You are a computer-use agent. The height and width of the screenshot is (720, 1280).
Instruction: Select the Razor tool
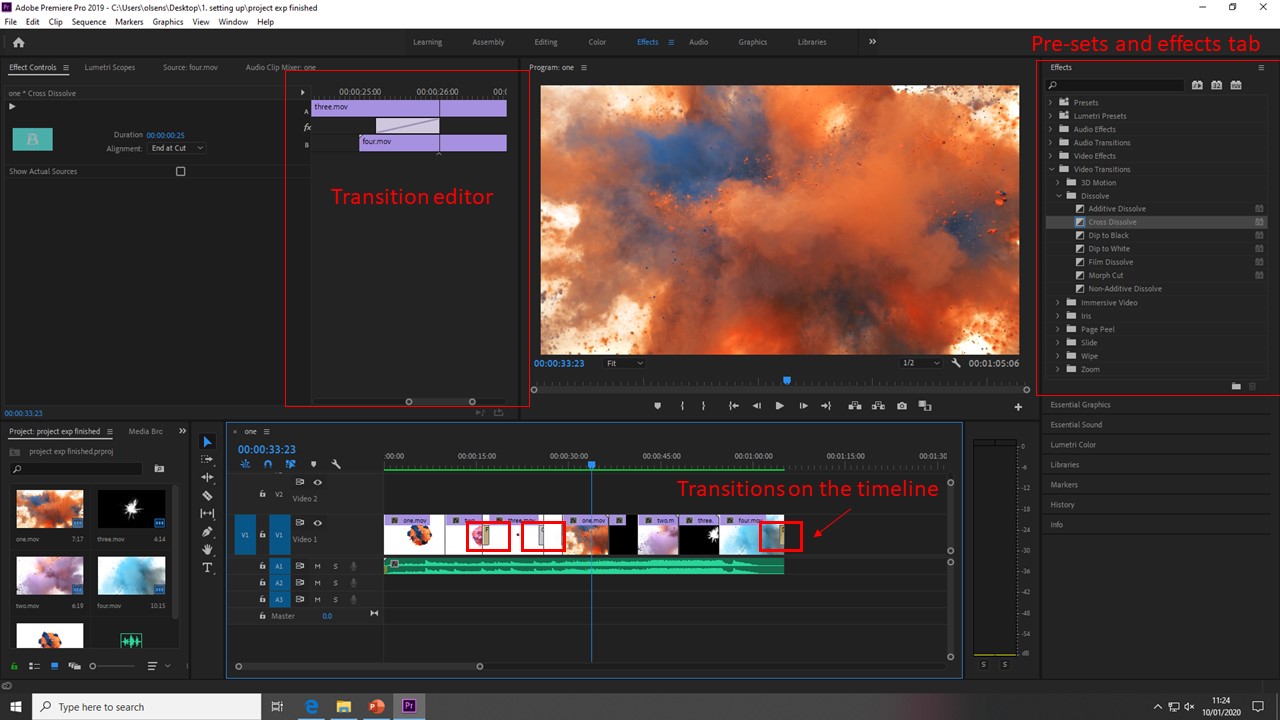tap(207, 495)
